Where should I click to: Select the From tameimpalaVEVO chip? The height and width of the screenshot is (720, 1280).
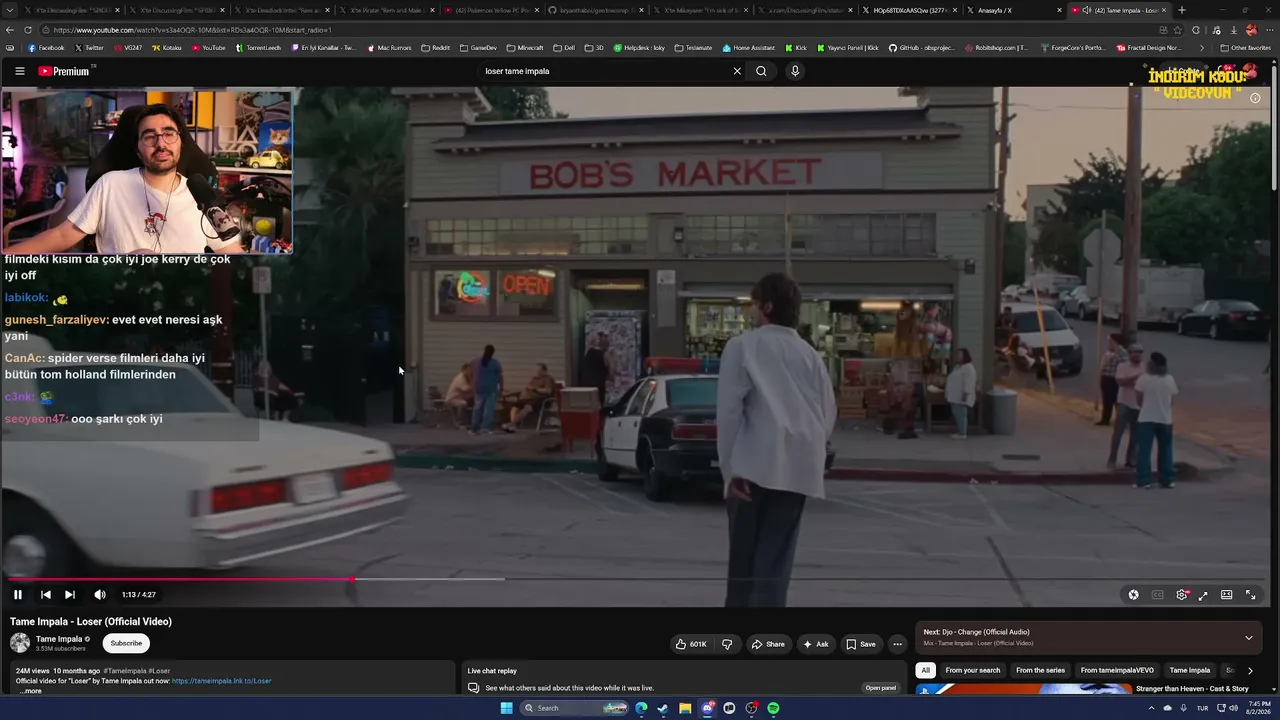click(1117, 670)
